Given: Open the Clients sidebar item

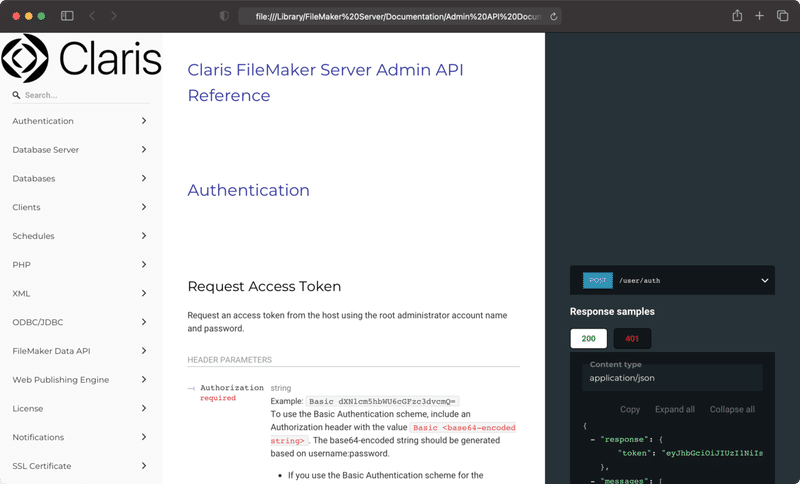Looking at the screenshot, I should [x=26, y=207].
